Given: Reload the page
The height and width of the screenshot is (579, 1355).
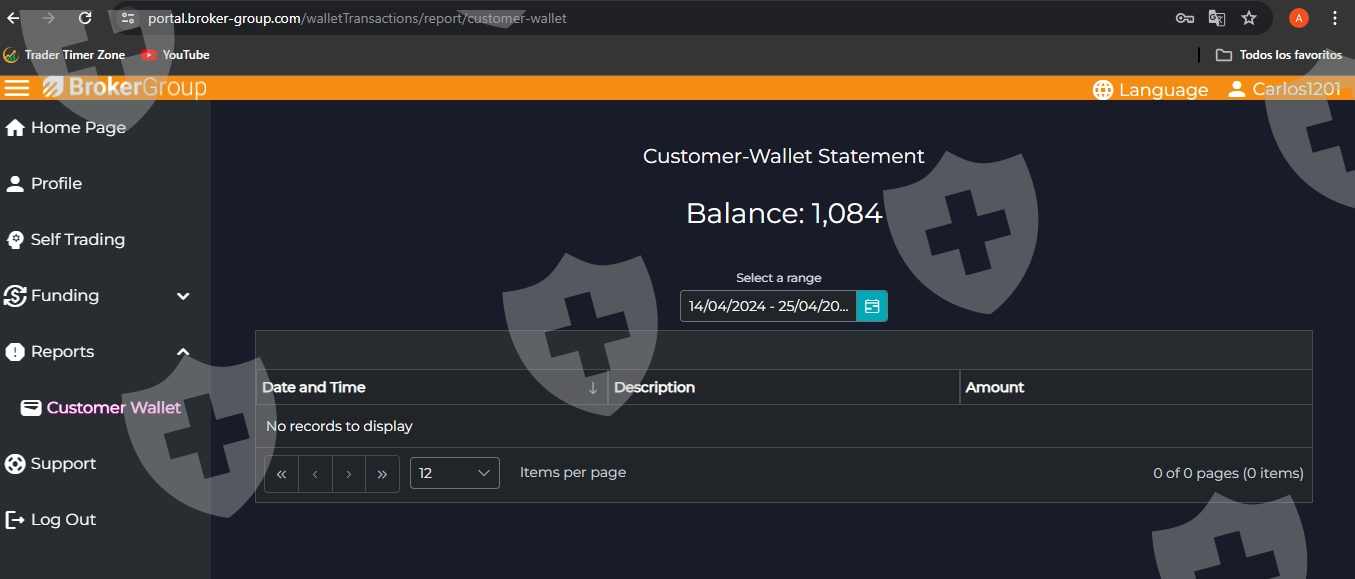Looking at the screenshot, I should pyautogui.click(x=85, y=18).
